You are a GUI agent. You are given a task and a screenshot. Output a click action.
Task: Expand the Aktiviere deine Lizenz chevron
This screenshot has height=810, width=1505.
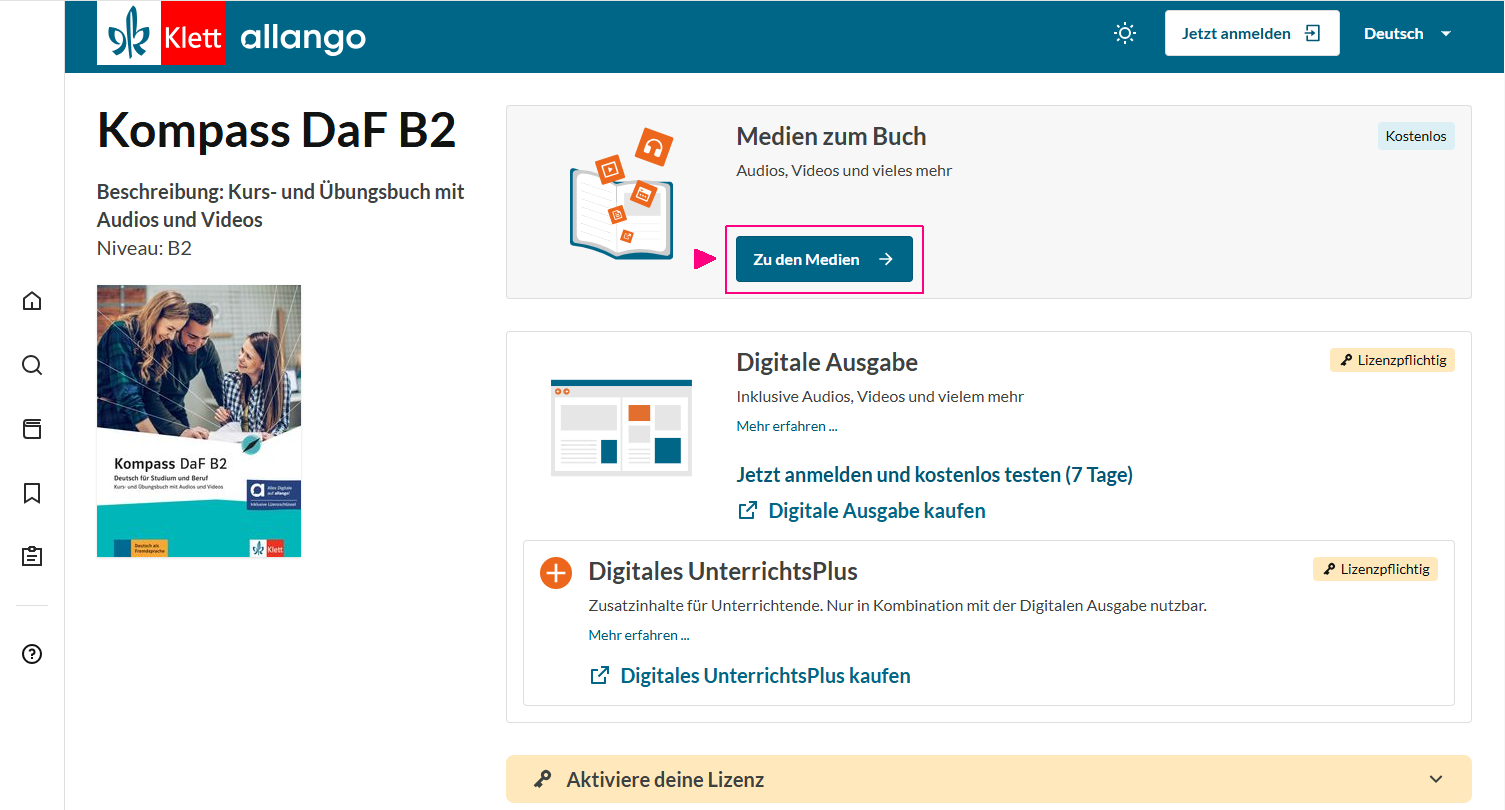click(1436, 779)
